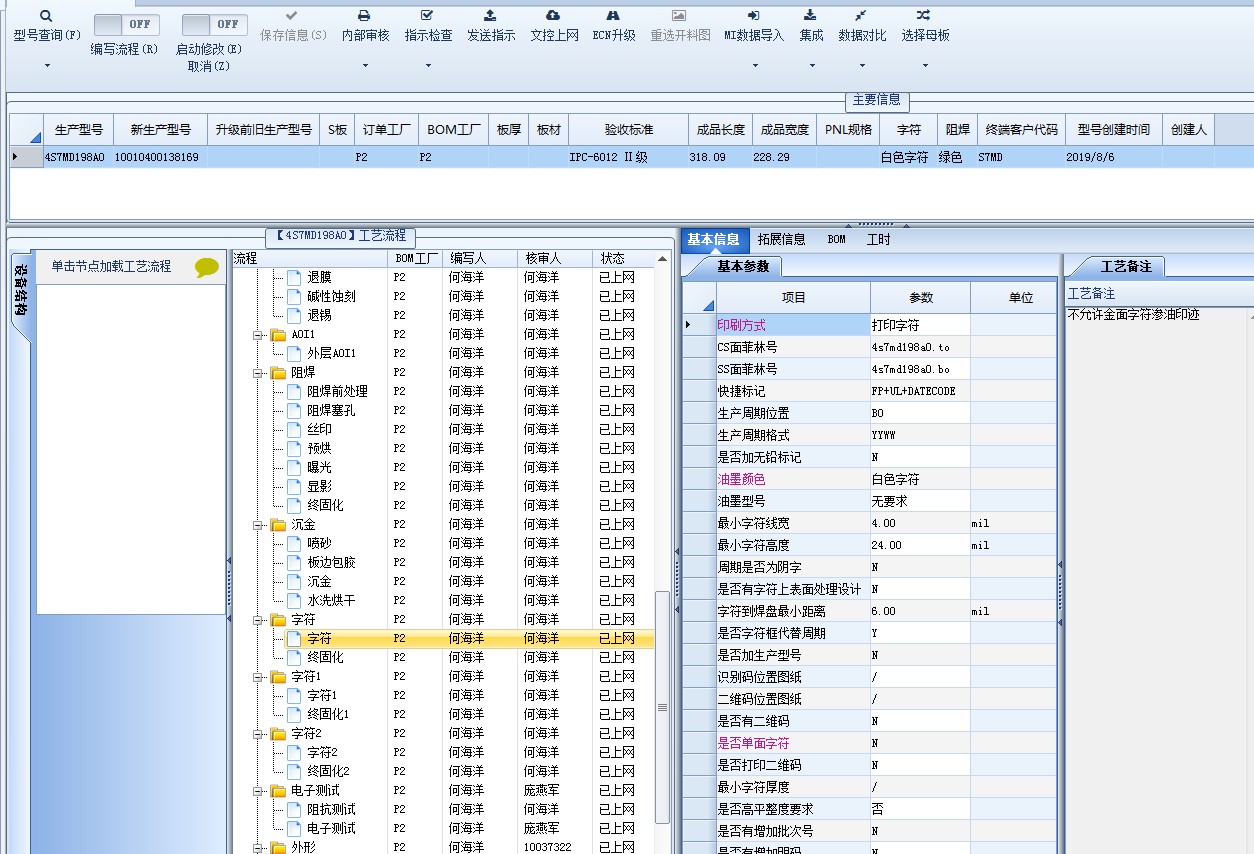
Task: Click the 核审人 column header in tree
Action: click(x=555, y=258)
